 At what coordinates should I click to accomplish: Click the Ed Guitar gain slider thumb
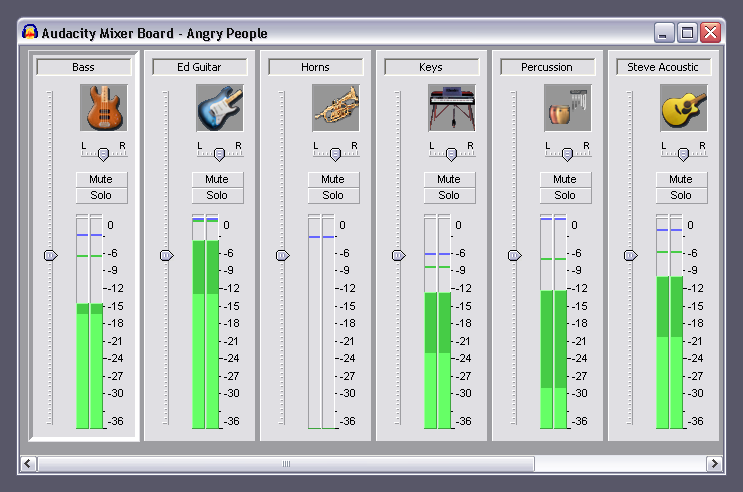tap(167, 255)
